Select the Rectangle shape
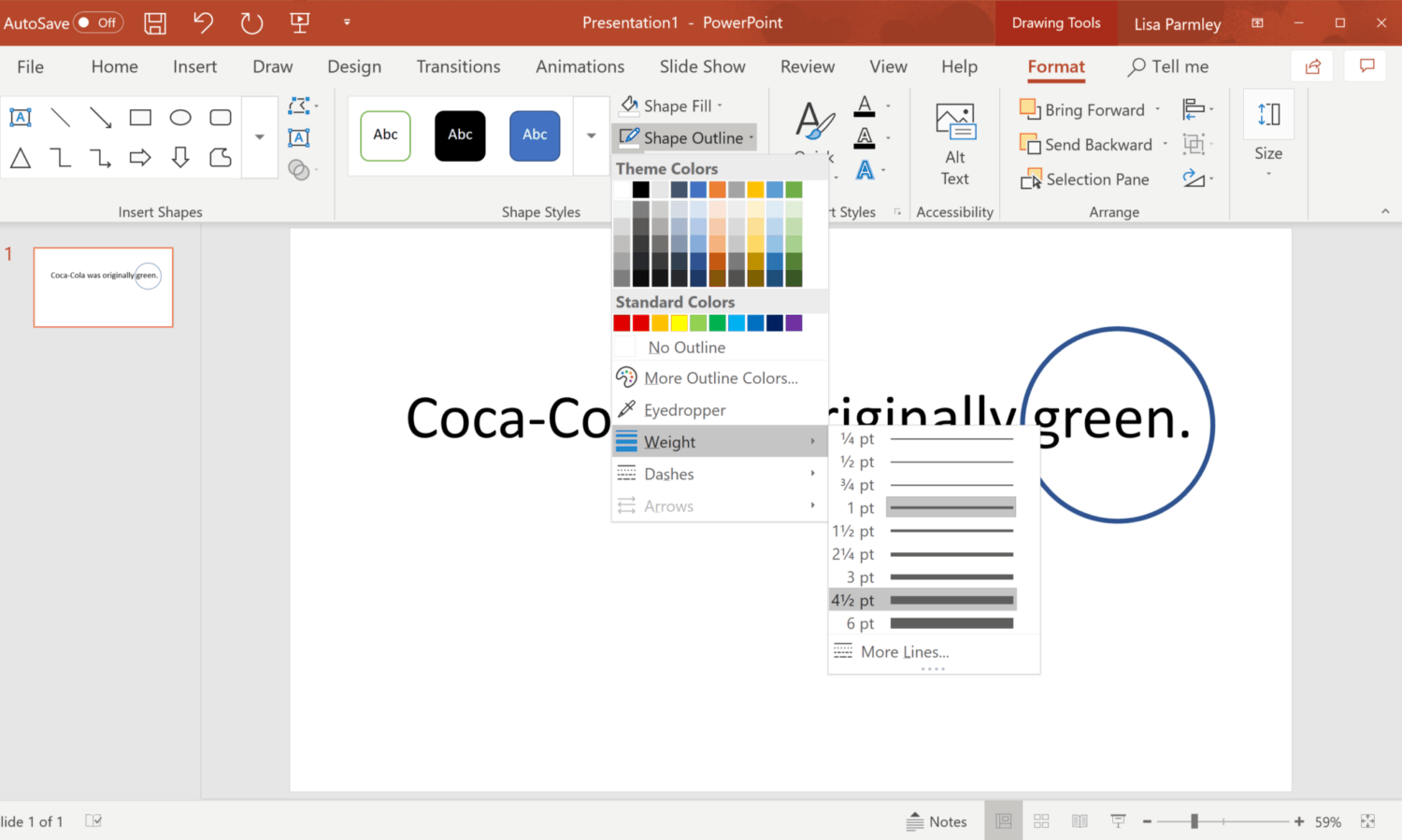1402x840 pixels. coord(140,117)
